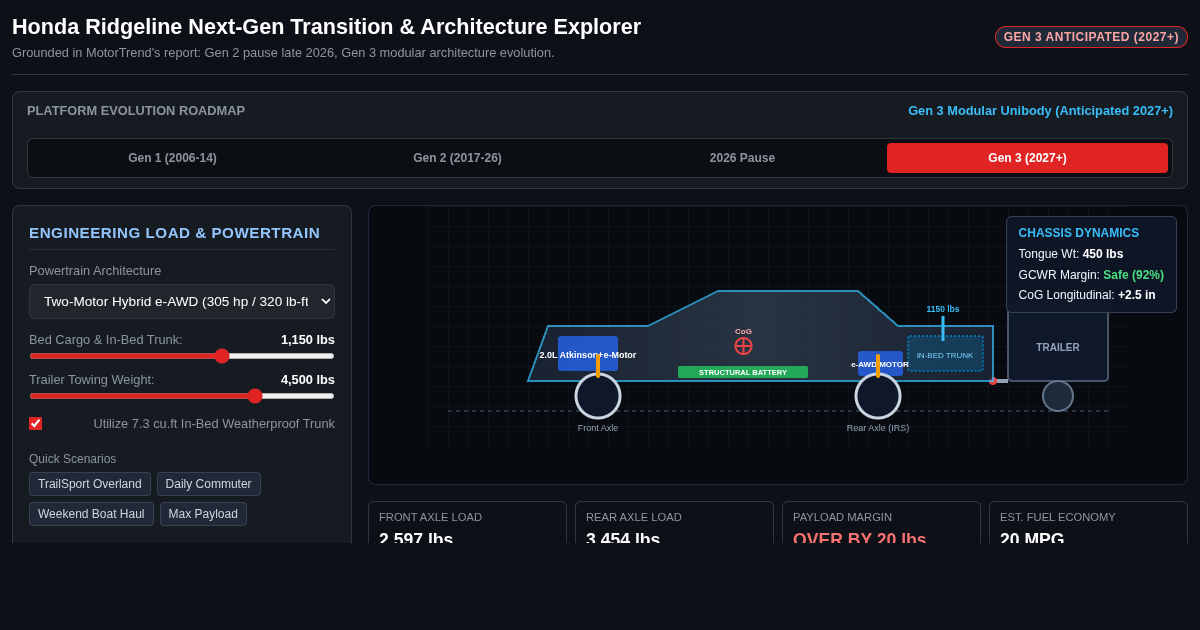The width and height of the screenshot is (1200, 630).
Task: Click the 'Rear Axle (IRS)' label
Action: point(878,428)
